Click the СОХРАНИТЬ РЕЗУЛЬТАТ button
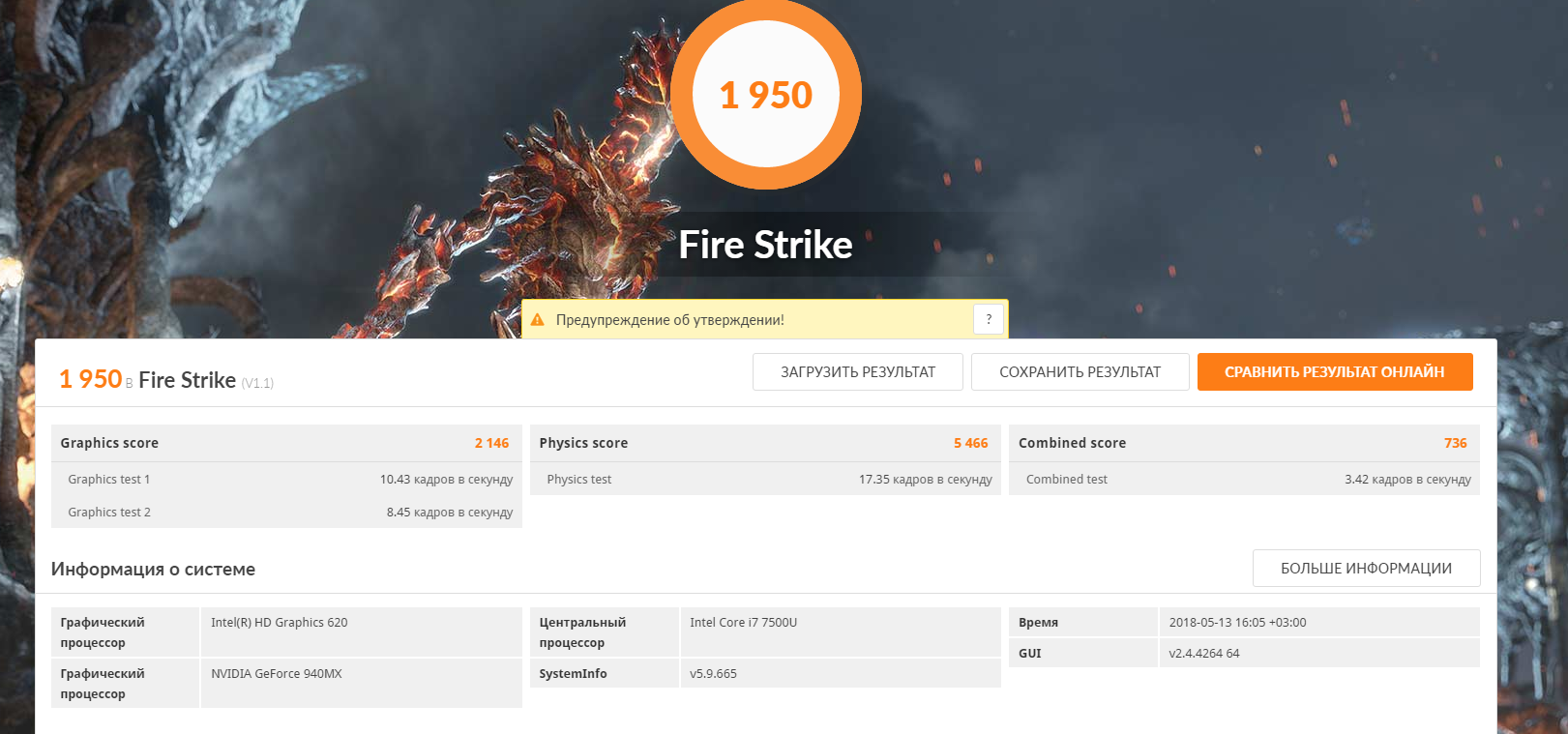 click(1080, 372)
